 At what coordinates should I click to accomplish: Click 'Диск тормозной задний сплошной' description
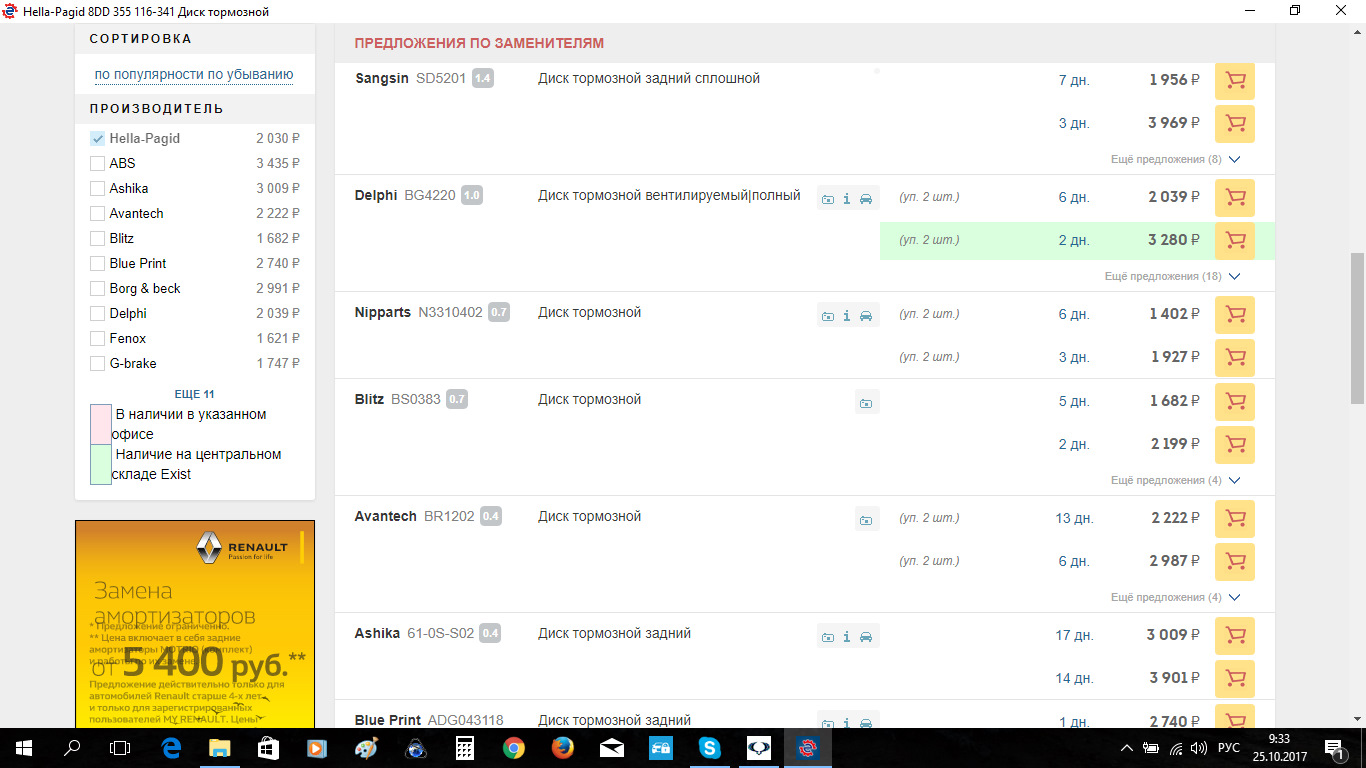click(649, 79)
